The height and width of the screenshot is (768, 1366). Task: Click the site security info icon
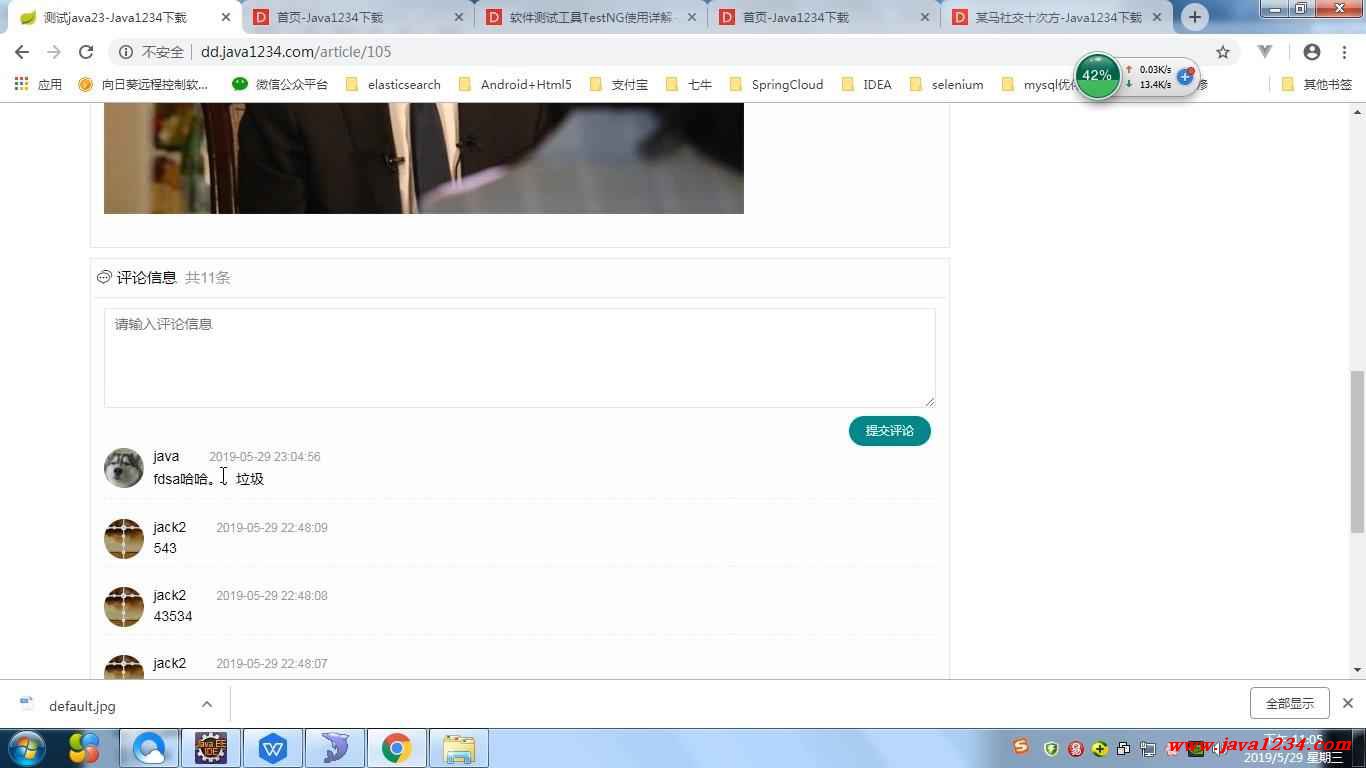click(x=126, y=52)
